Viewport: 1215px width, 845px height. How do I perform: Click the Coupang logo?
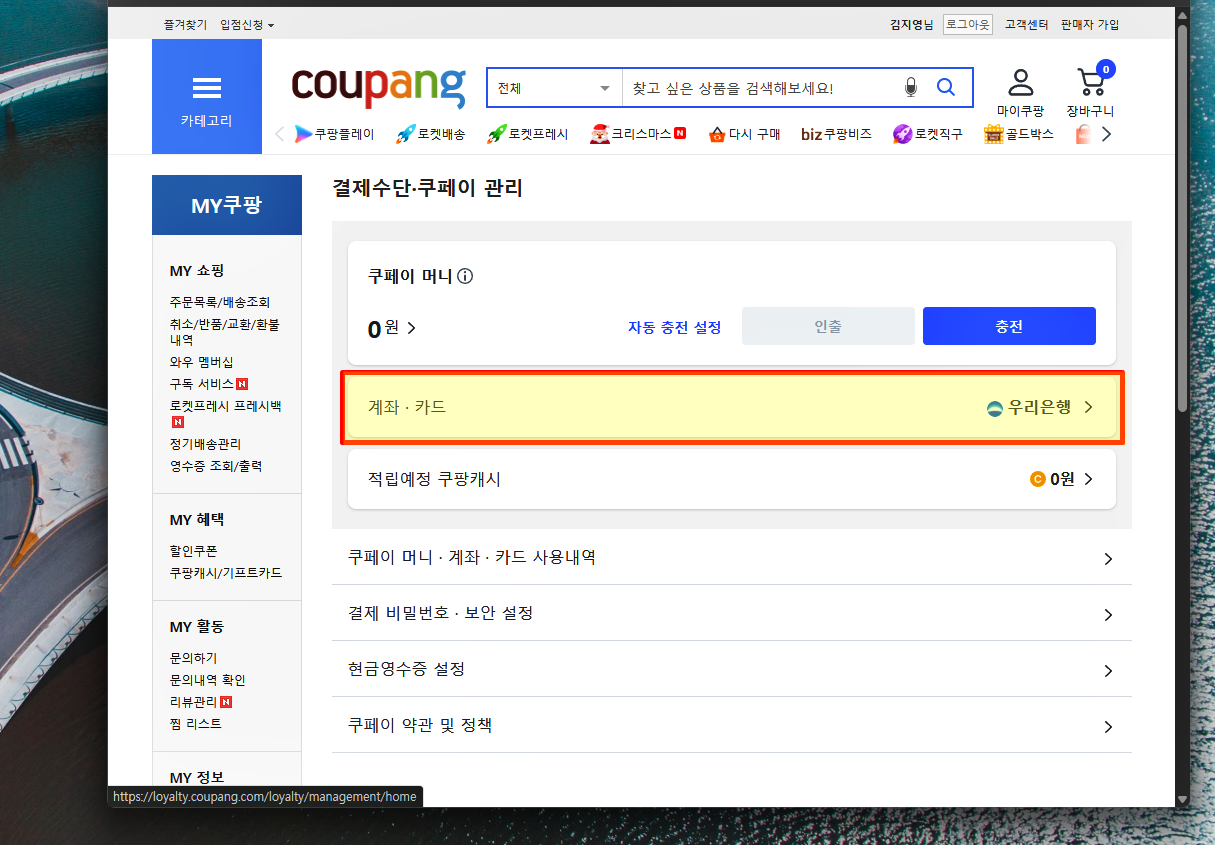(378, 87)
